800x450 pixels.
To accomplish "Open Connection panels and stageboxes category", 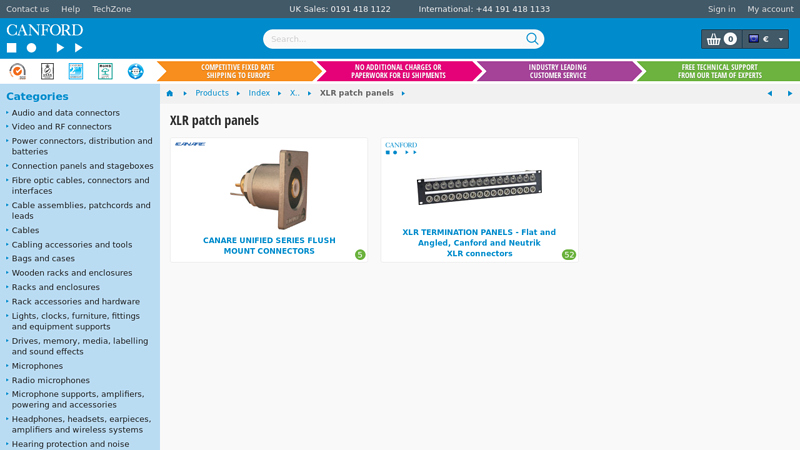I will click(x=82, y=166).
